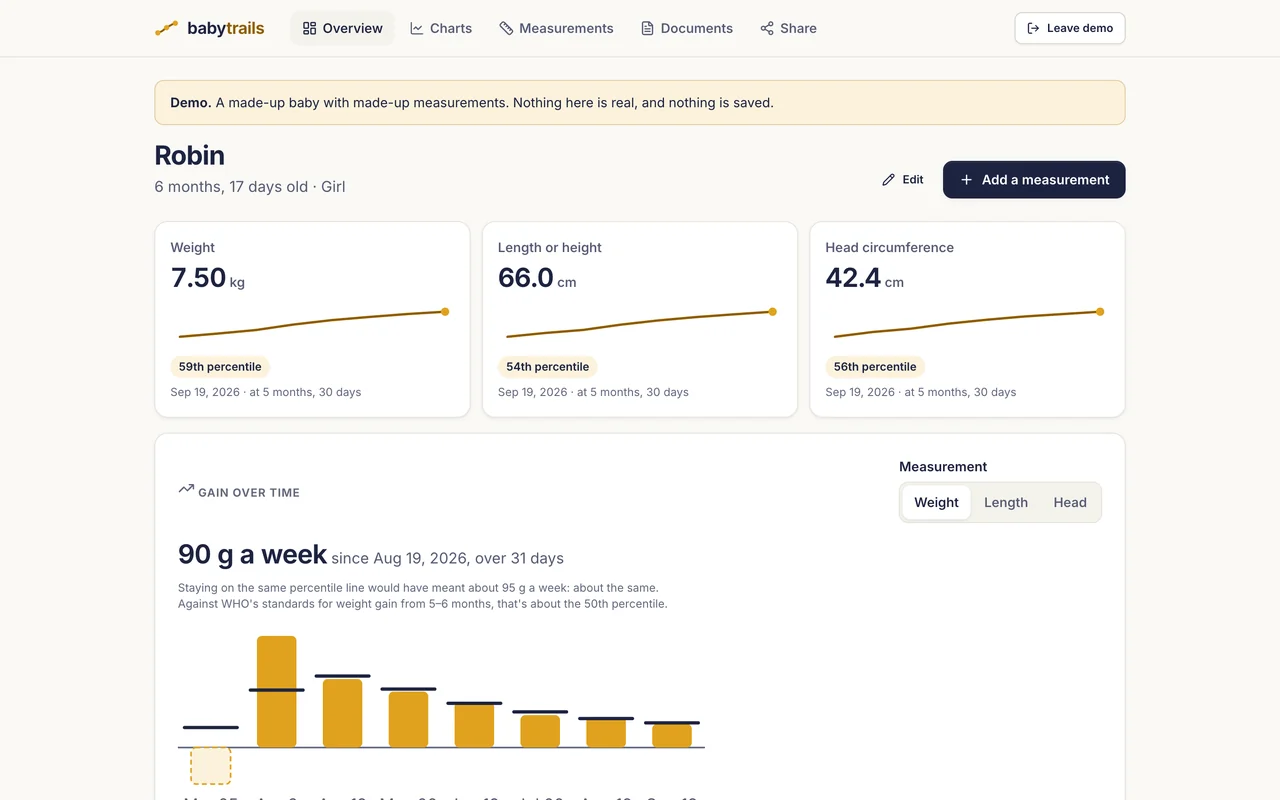Select the Length measurement toggle
The width and height of the screenshot is (1280, 800).
pos(1006,502)
